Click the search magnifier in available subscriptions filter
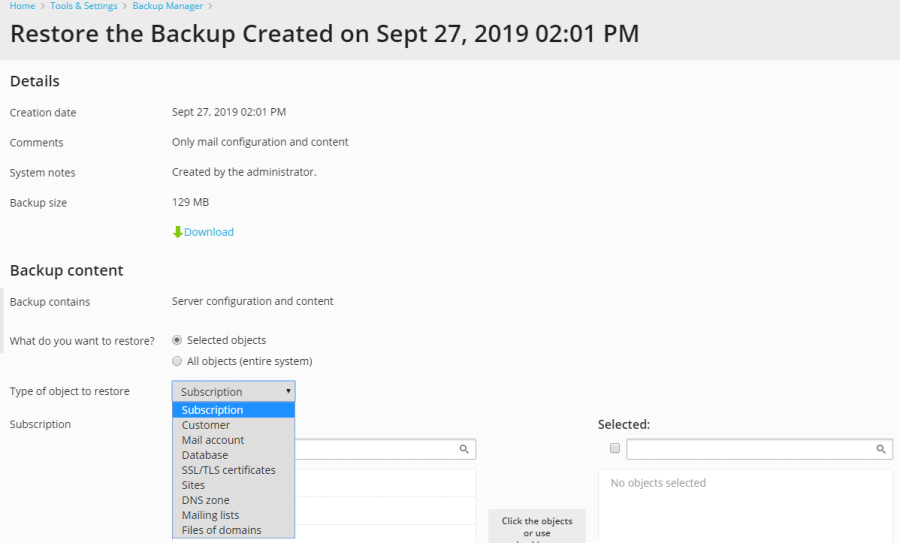This screenshot has width=900, height=543. pos(464,449)
